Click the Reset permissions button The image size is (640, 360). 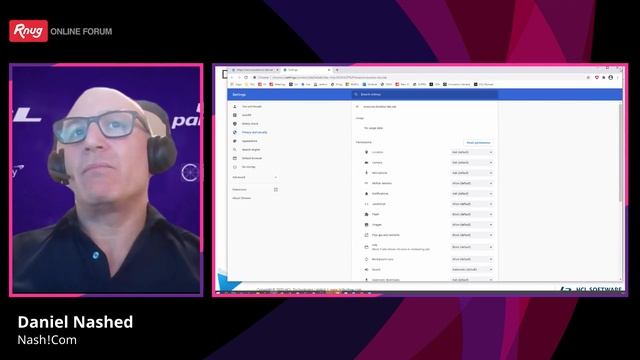pos(478,143)
